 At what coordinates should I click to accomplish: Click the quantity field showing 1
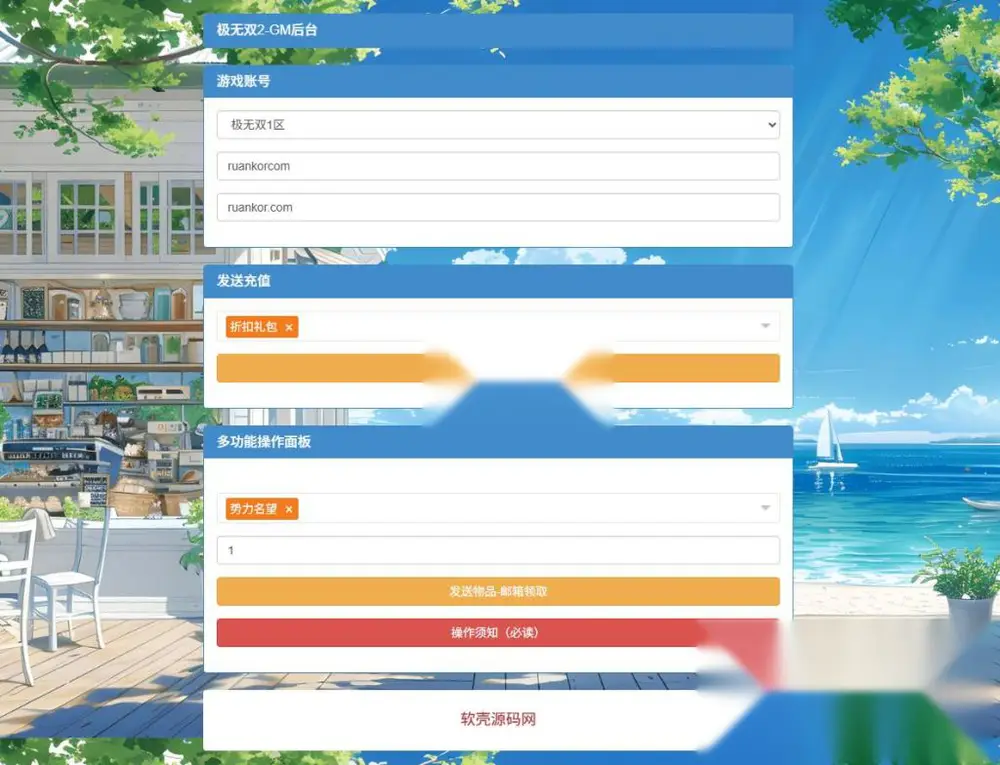pyautogui.click(x=497, y=550)
